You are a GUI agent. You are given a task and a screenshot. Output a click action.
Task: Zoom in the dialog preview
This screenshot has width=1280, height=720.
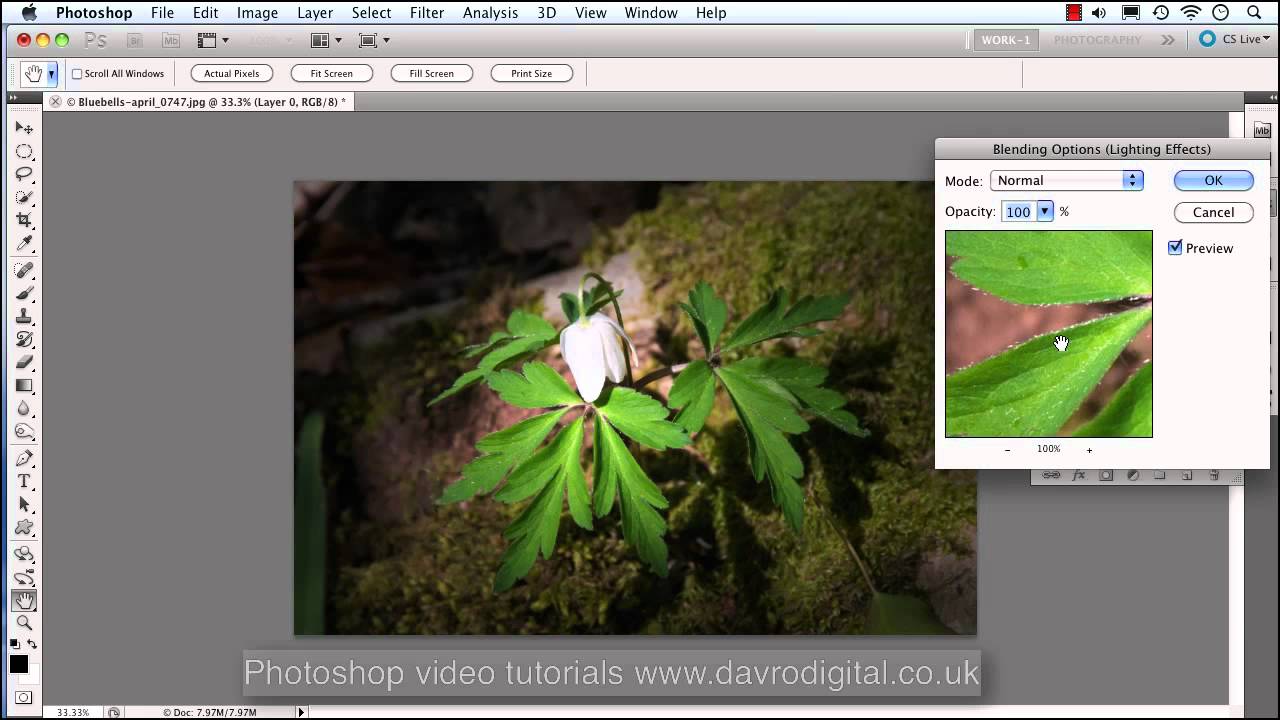click(1089, 450)
